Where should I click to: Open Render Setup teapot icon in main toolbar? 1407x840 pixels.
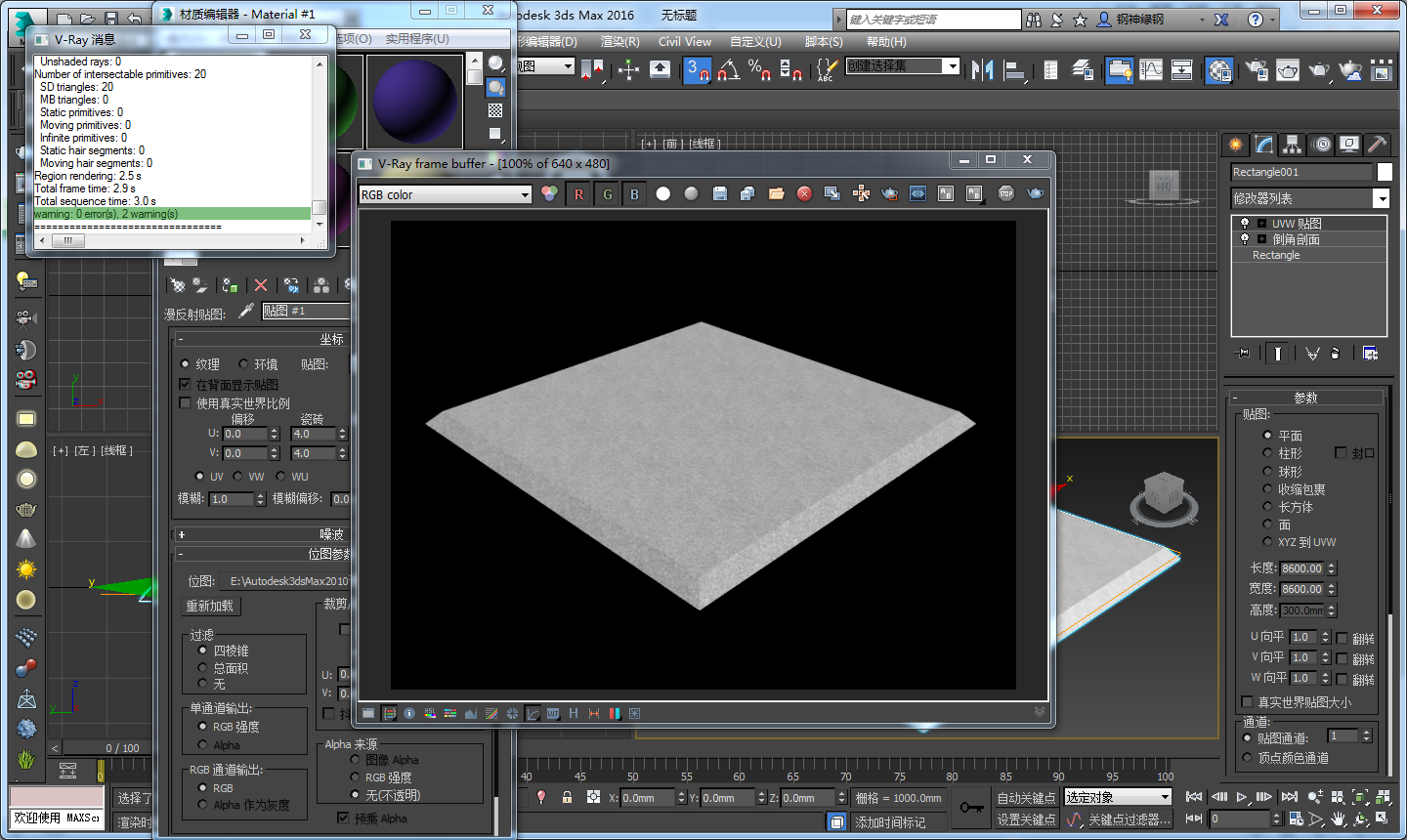1257,69
